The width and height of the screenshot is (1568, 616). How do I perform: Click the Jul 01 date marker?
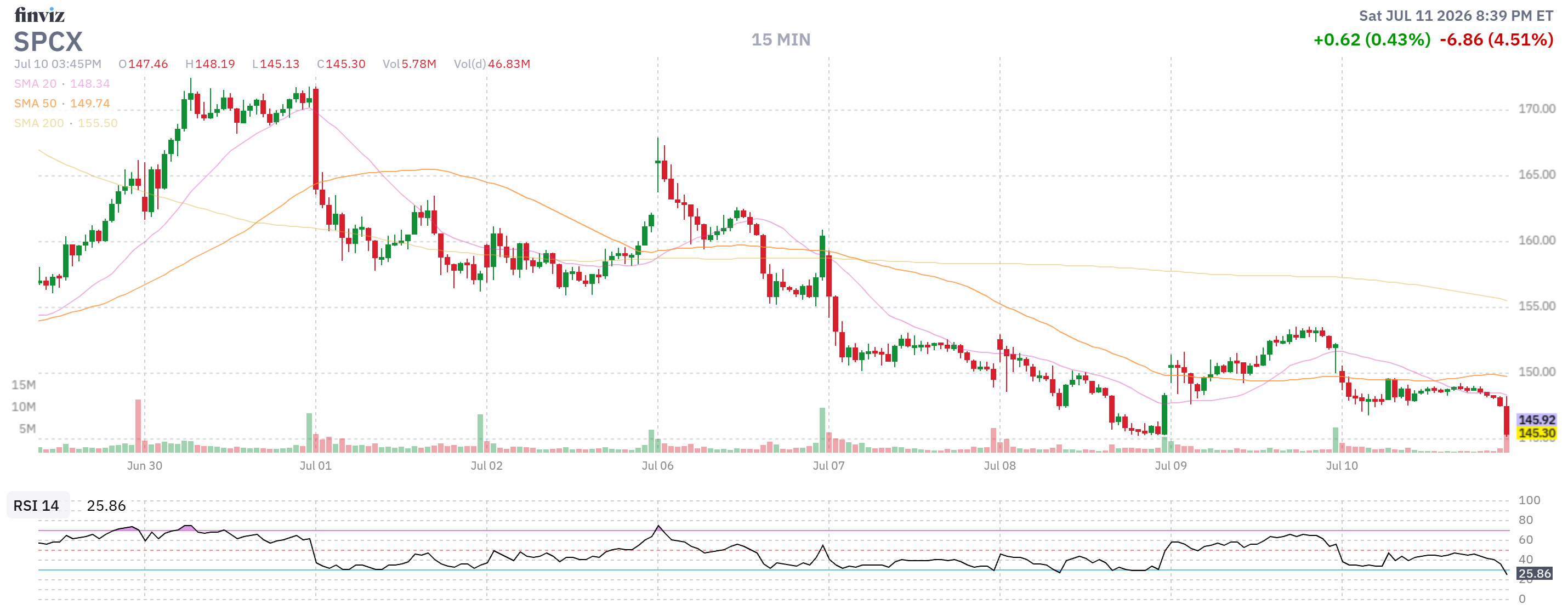click(315, 466)
